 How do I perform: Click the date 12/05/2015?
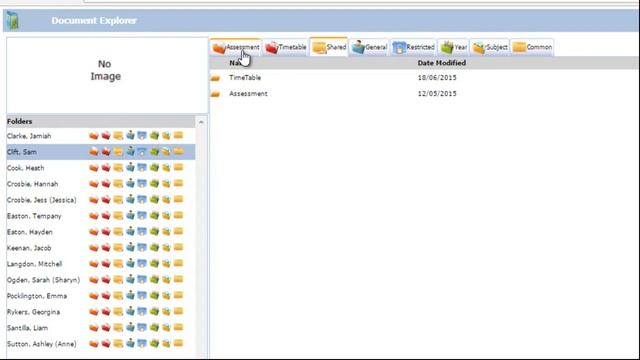[x=437, y=93]
